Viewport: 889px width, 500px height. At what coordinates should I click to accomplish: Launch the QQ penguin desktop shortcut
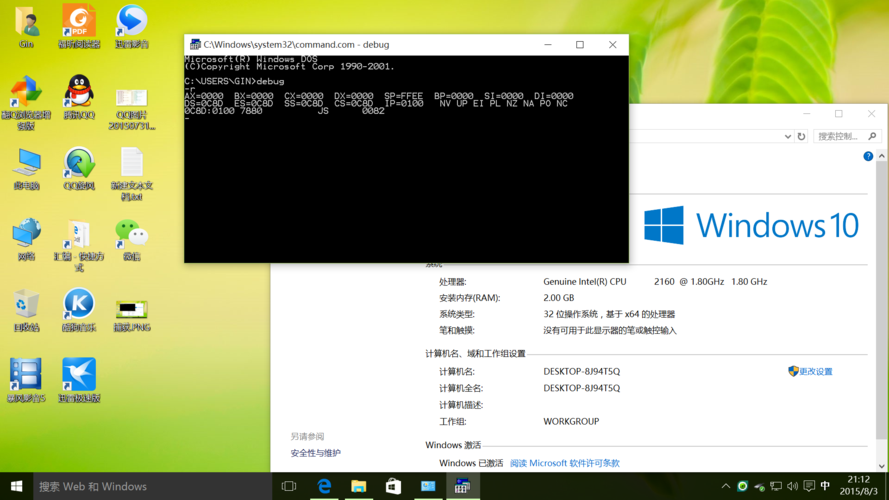pos(79,98)
